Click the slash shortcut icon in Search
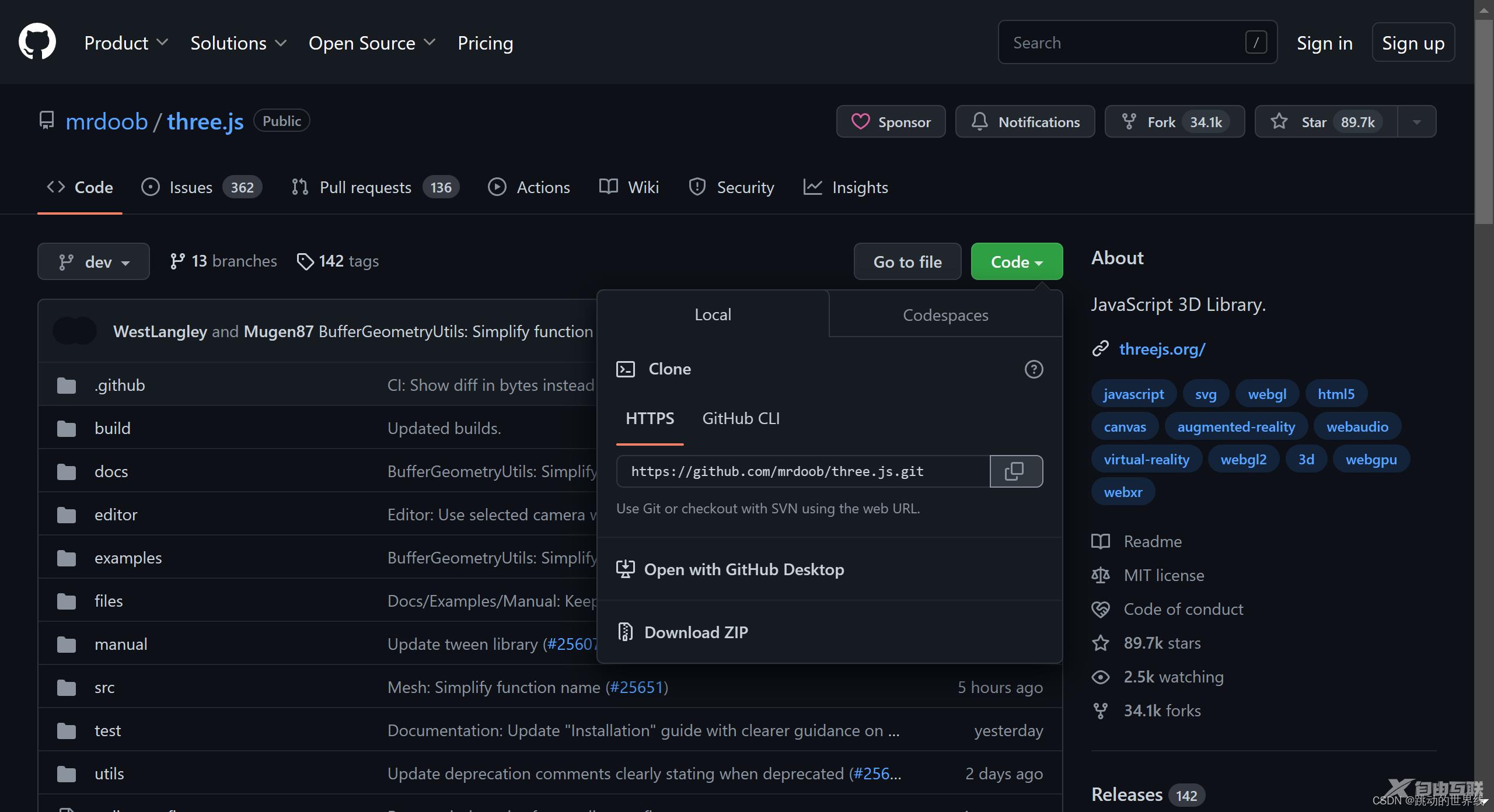Viewport: 1494px width, 812px height. [x=1256, y=42]
